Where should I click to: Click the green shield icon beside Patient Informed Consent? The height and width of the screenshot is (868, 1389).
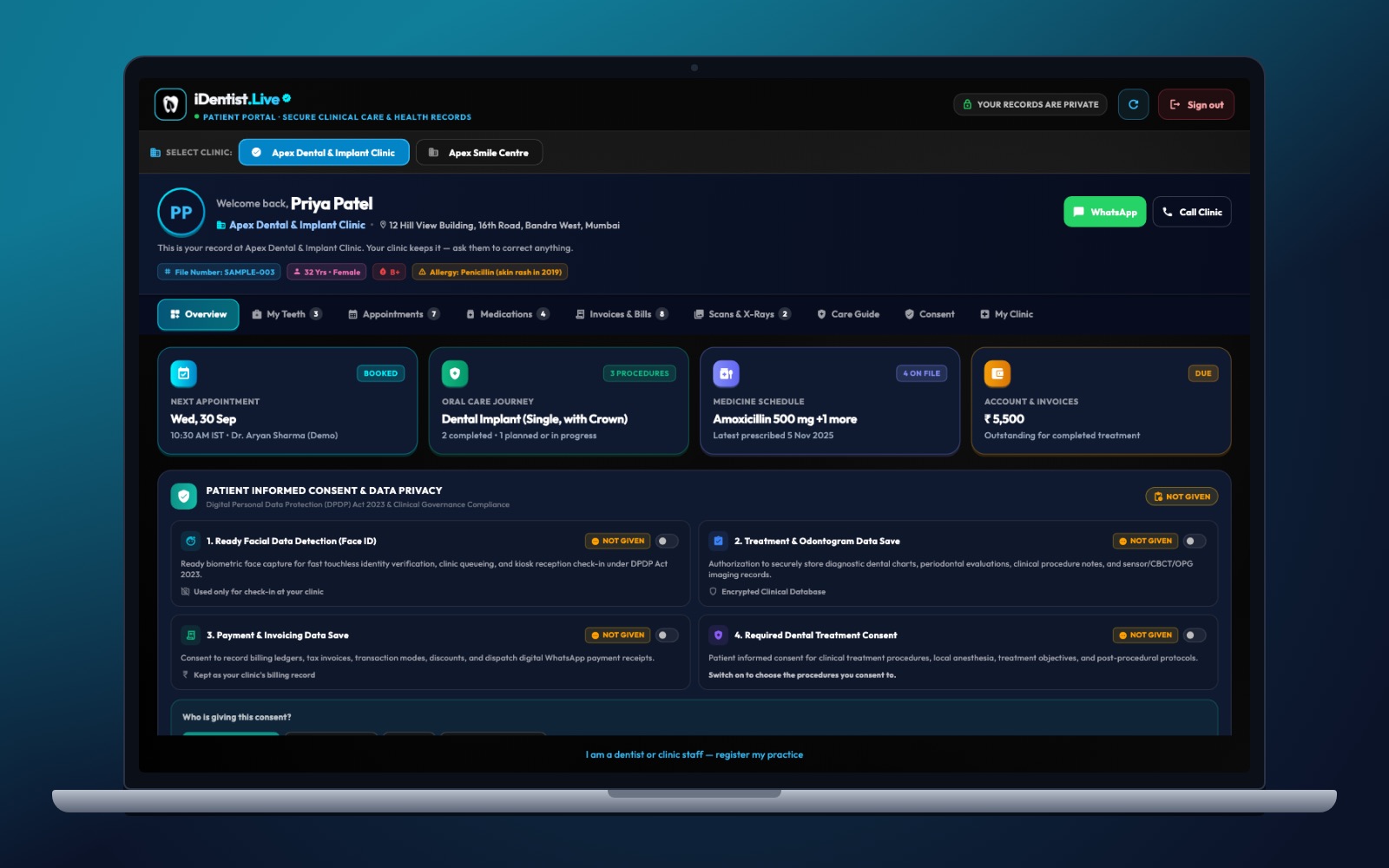pyautogui.click(x=183, y=496)
